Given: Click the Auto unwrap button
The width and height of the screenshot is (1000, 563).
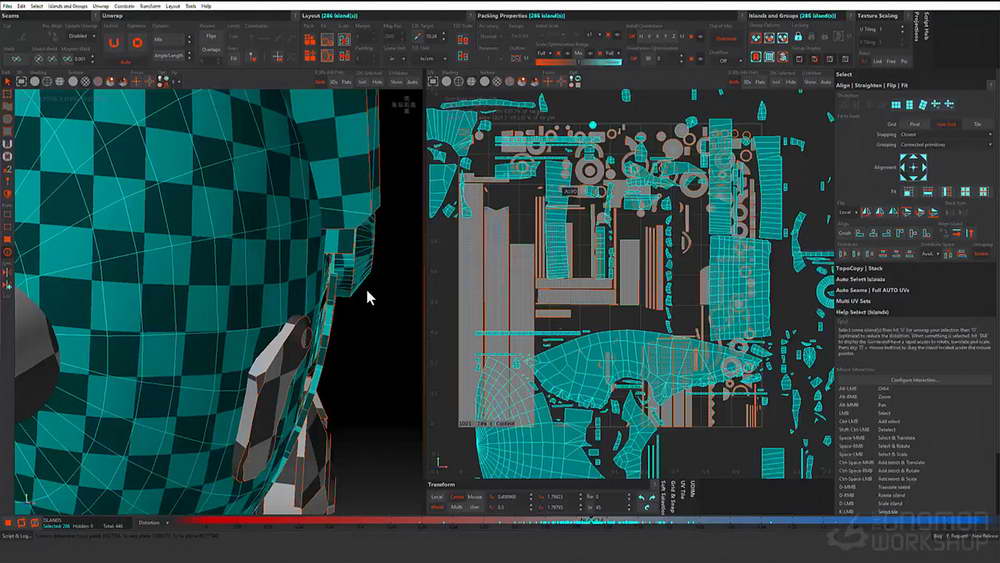Looking at the screenshot, I should tap(126, 62).
